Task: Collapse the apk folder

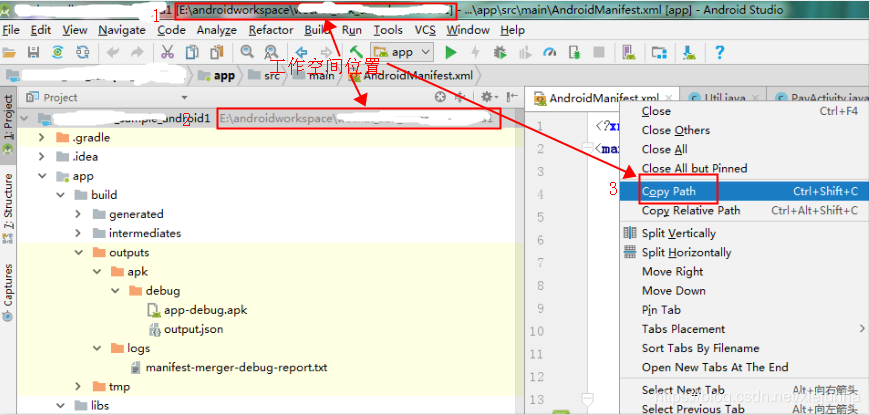Action: tap(97, 271)
